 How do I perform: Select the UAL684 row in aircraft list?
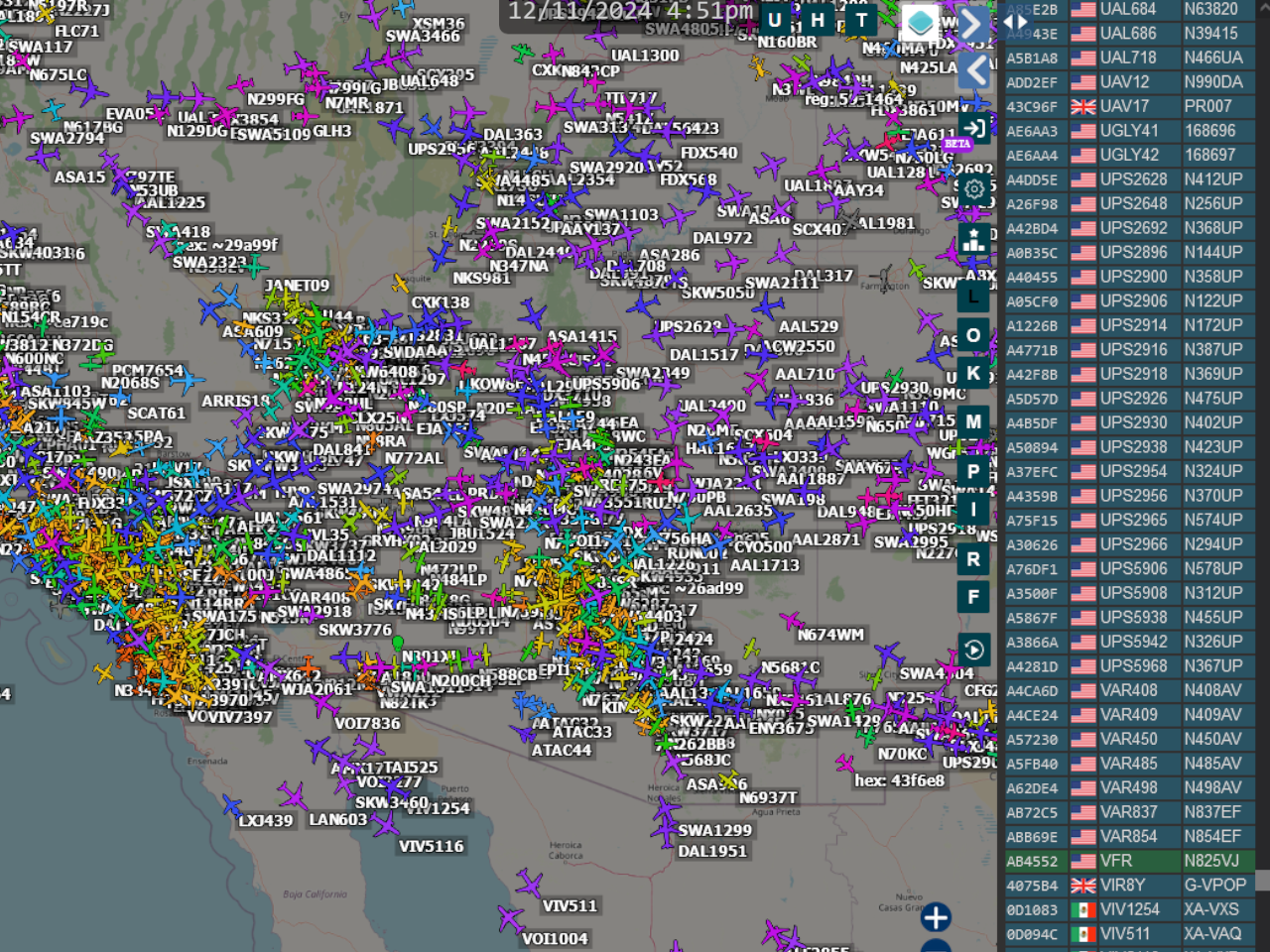[x=1129, y=9]
